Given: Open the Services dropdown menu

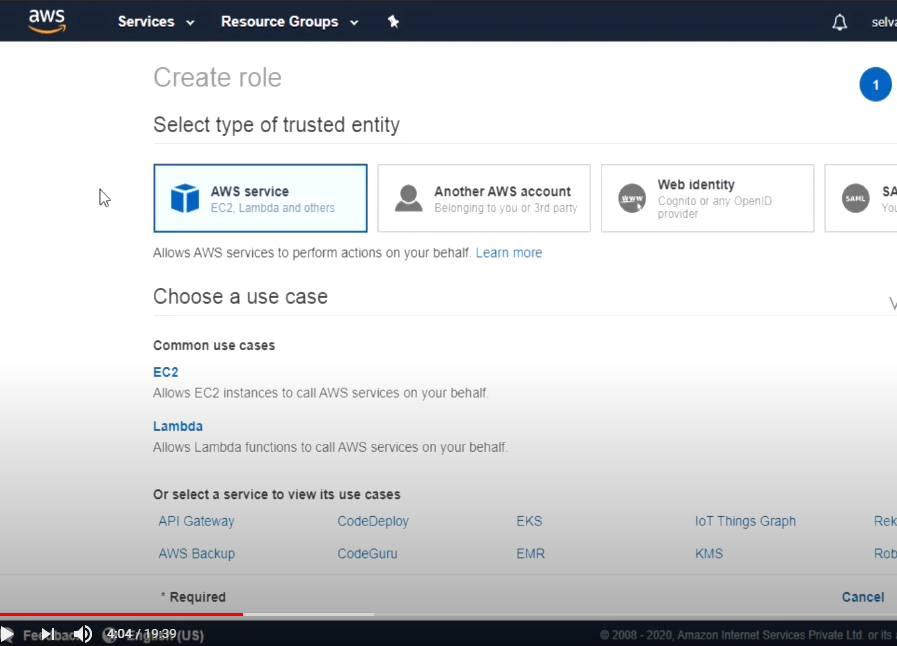Looking at the screenshot, I should pyautogui.click(x=156, y=22).
